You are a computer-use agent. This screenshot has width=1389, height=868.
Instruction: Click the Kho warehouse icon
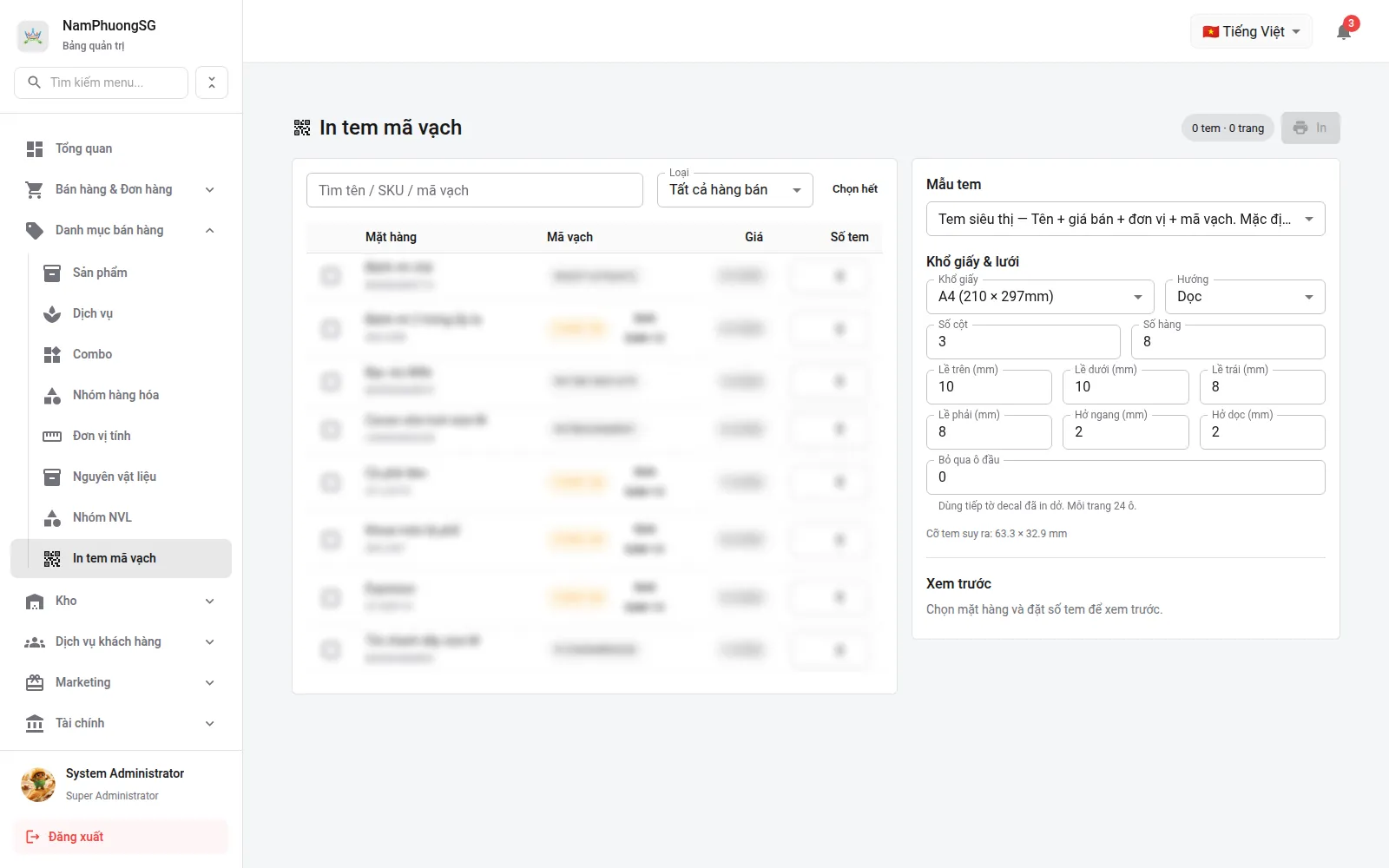[35, 602]
